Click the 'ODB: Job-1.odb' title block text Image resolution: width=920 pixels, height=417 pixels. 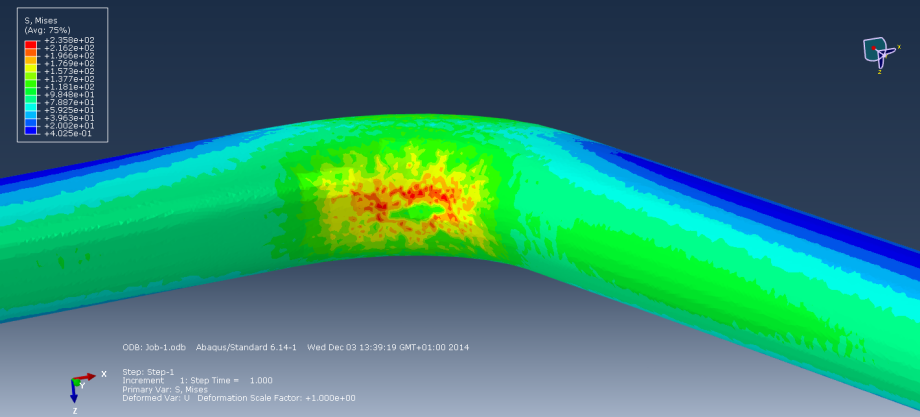(150, 348)
